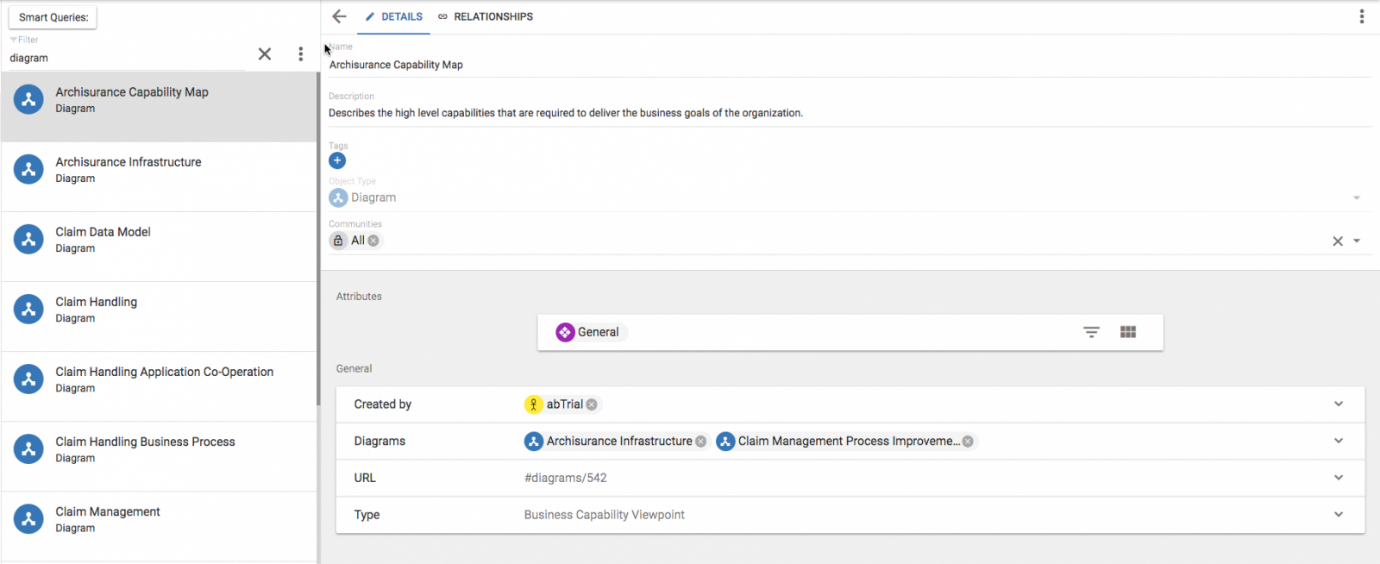Click the back arrow icon
1380x564 pixels.
339,17
